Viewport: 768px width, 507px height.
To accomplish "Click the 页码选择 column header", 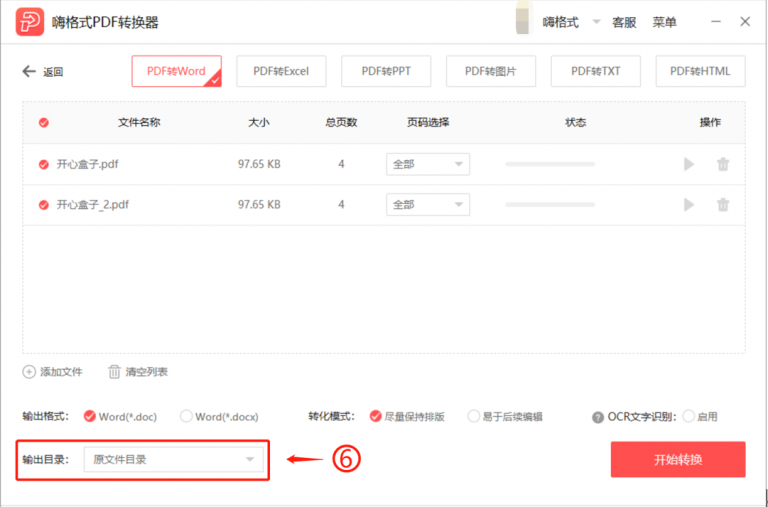I will coord(428,122).
